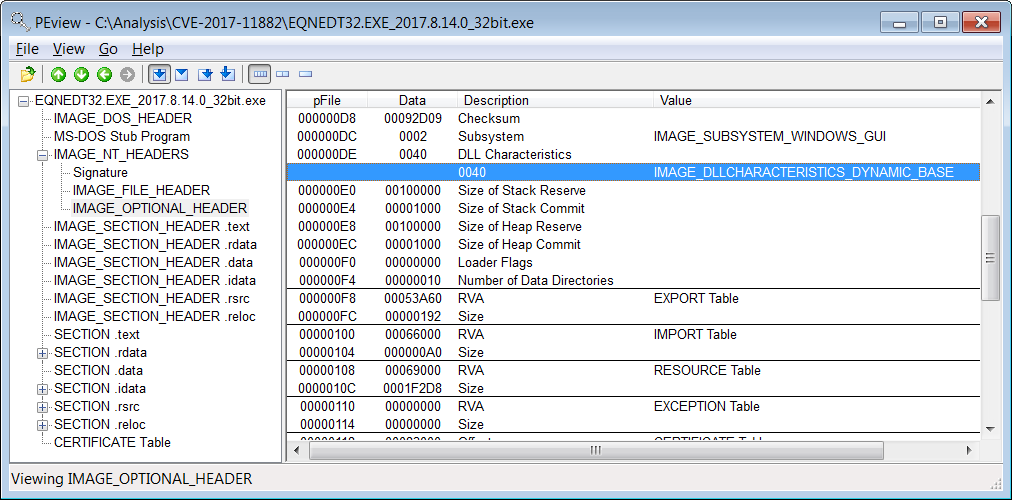Screen dimensions: 1012x500
Task: Click the green down arrow toolbar icon
Action: tap(81, 75)
